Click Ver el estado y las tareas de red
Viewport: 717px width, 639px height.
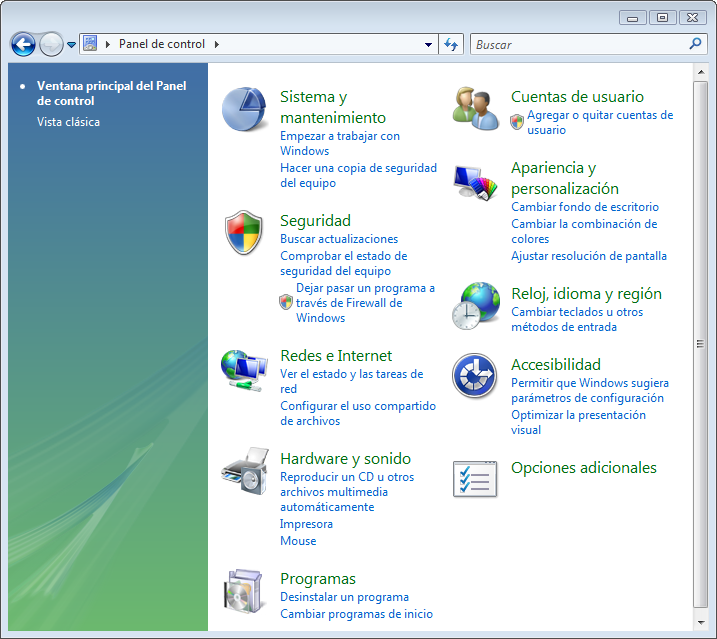point(352,381)
